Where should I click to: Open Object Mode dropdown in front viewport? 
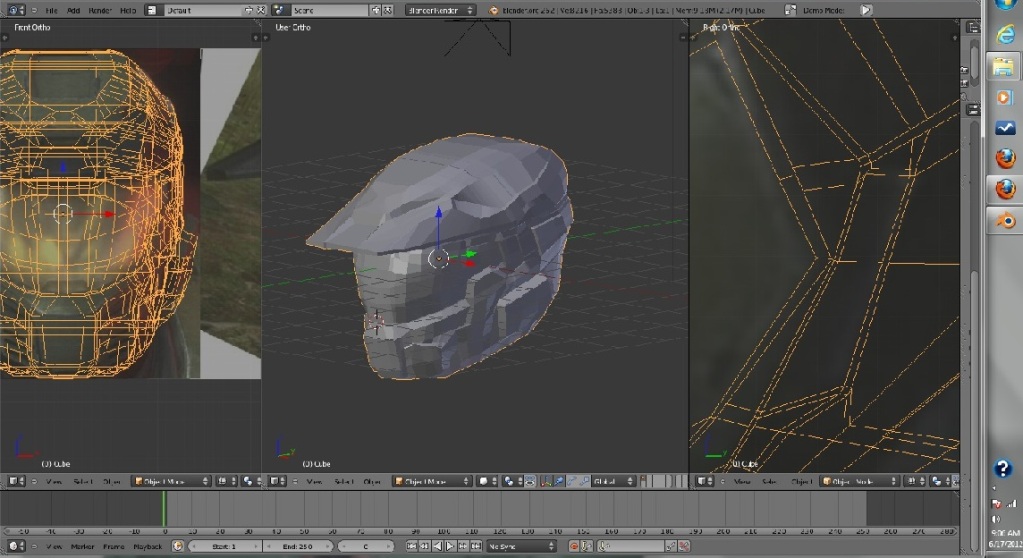pyautogui.click(x=171, y=482)
